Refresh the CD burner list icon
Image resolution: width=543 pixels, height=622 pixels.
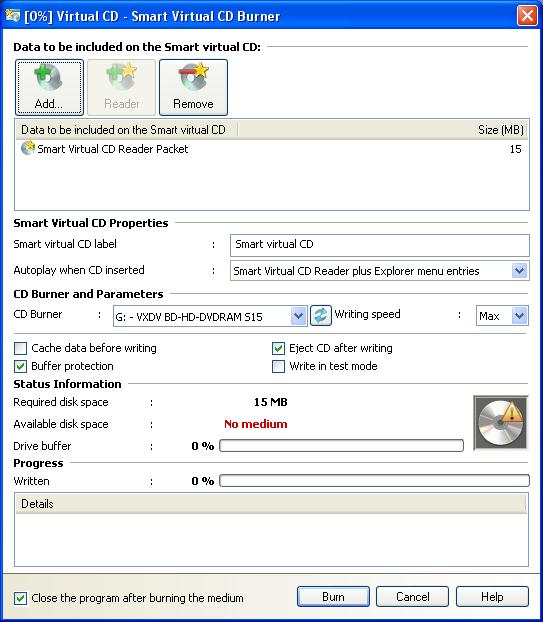320,316
